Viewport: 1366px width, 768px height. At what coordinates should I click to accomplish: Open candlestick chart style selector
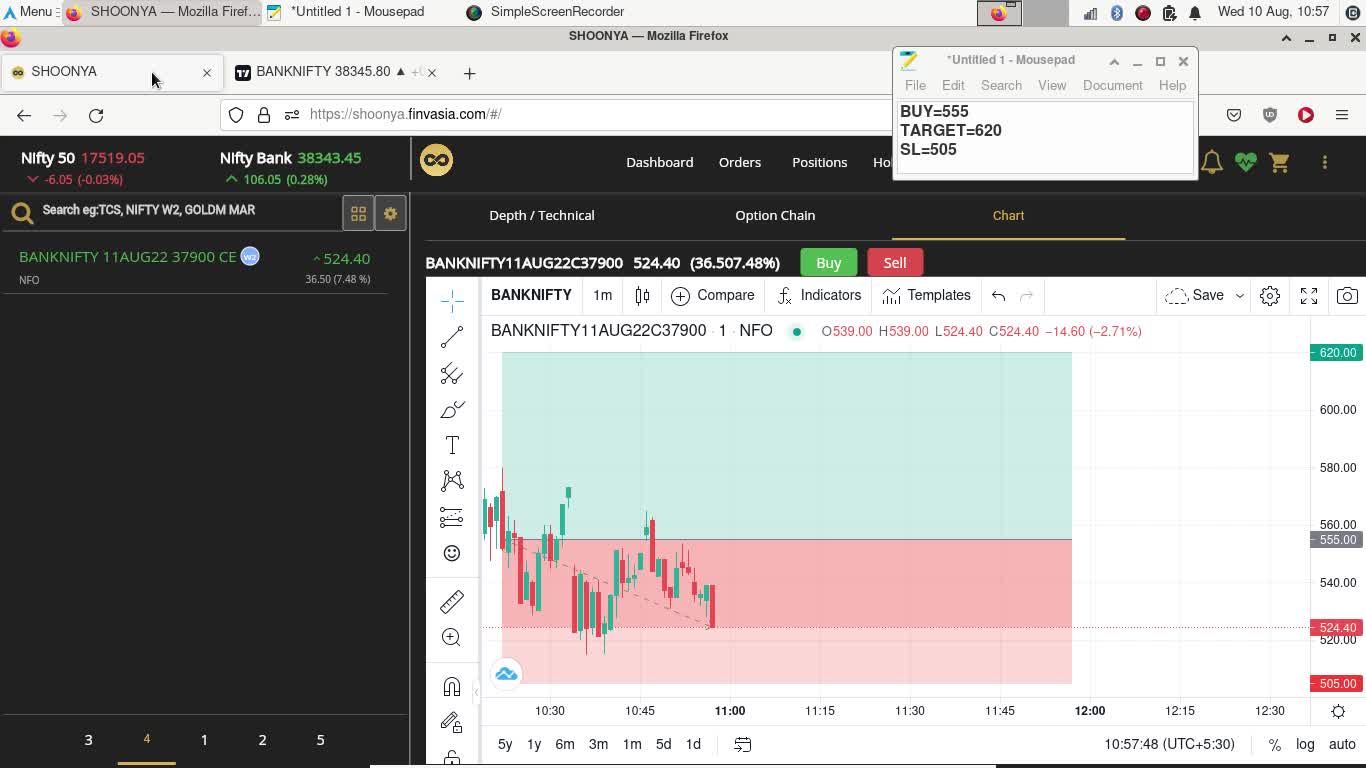(643, 295)
